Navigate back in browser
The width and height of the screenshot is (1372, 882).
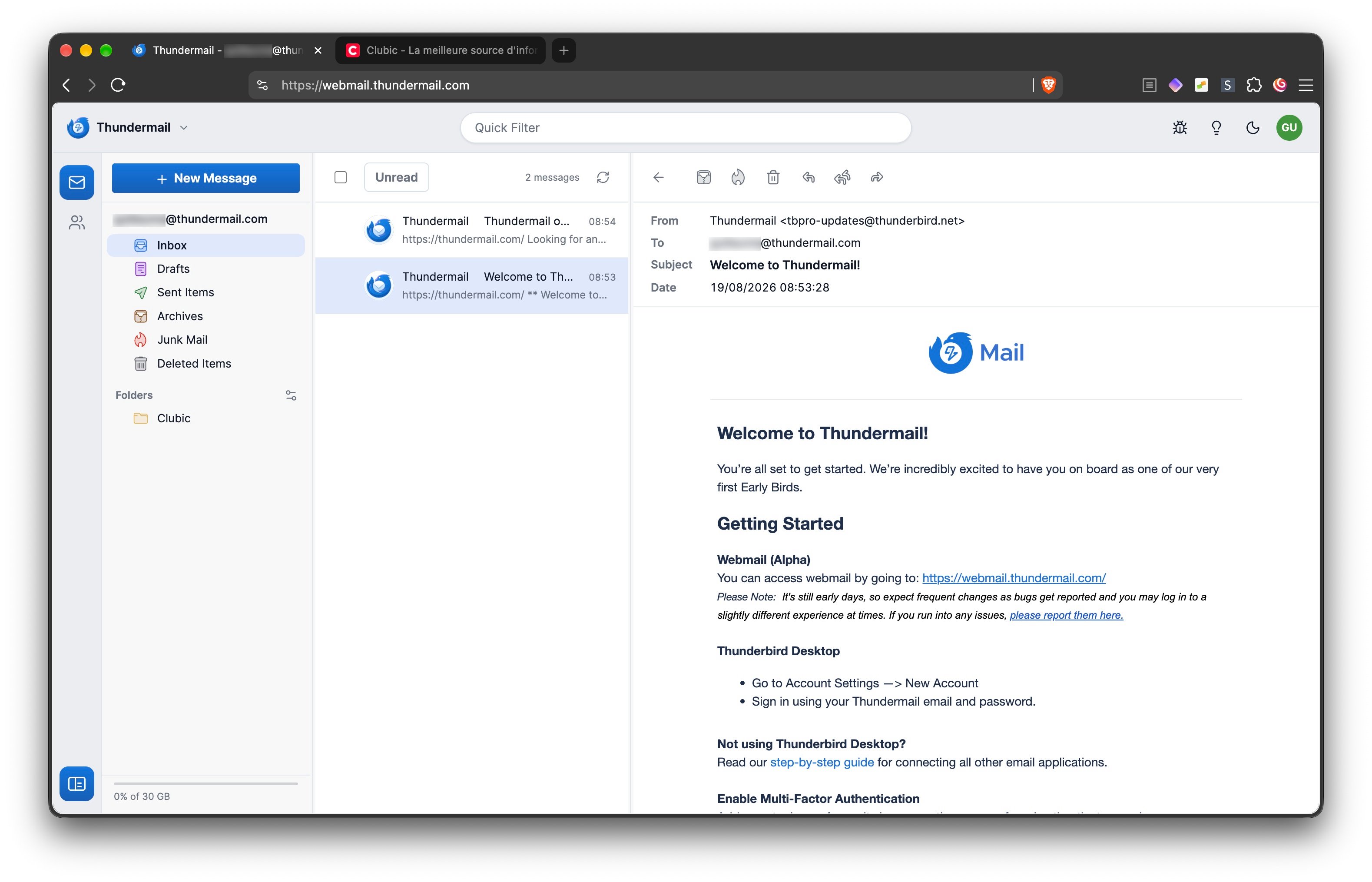[66, 85]
